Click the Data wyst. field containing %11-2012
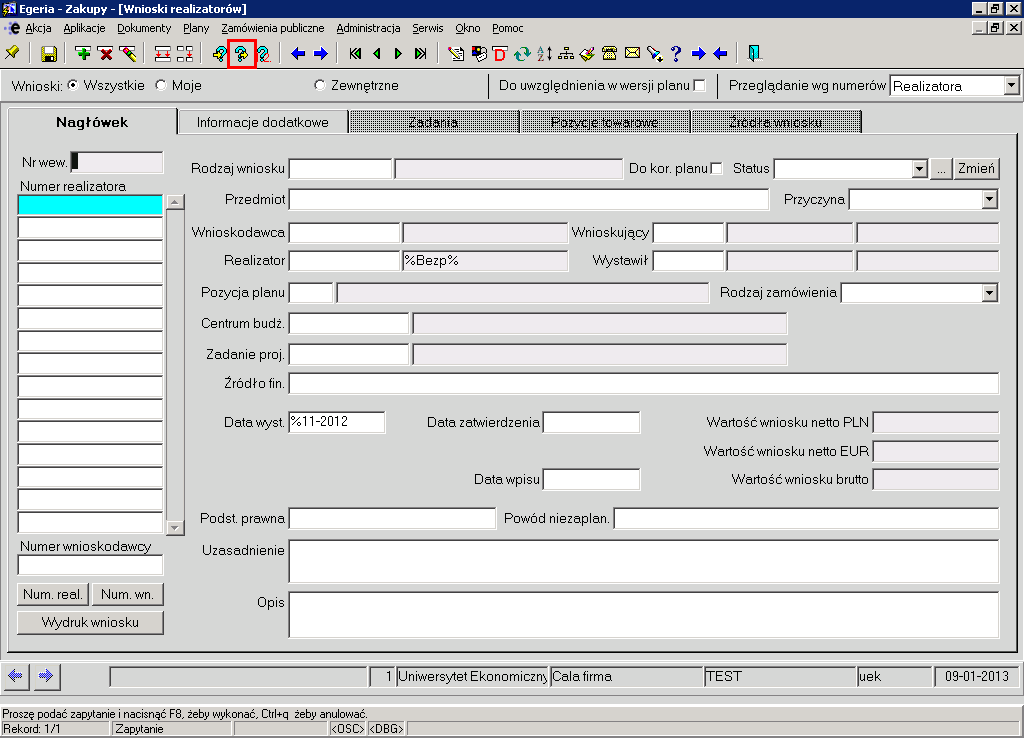 pos(336,422)
